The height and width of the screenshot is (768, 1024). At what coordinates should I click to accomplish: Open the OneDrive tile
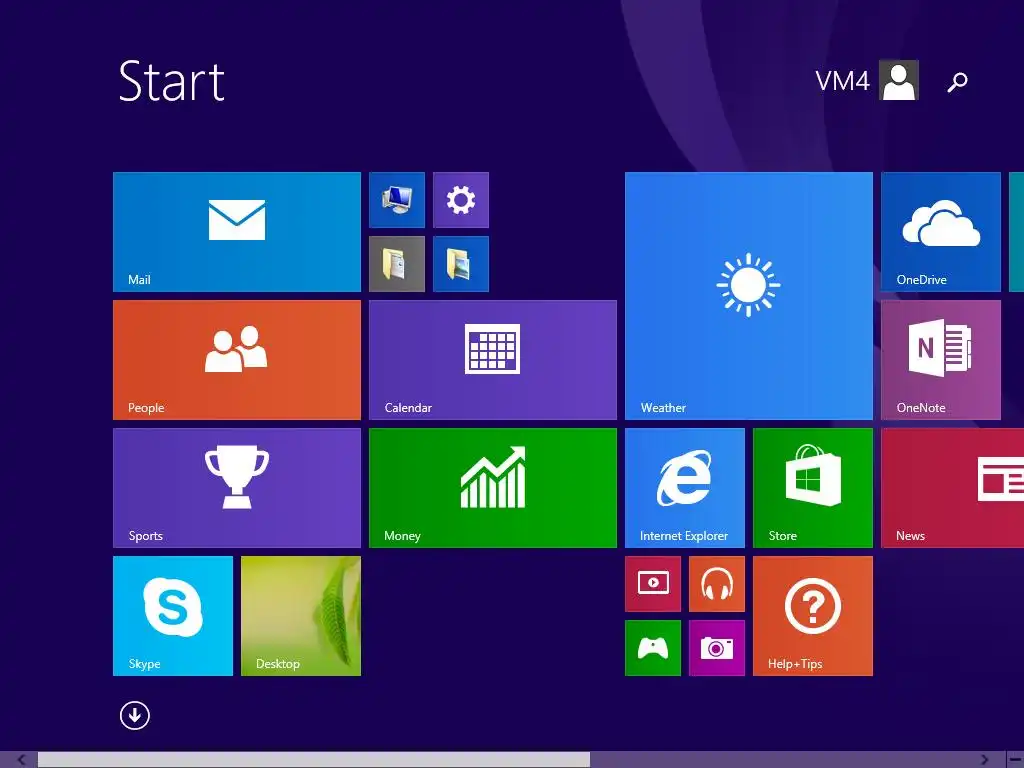click(x=940, y=232)
